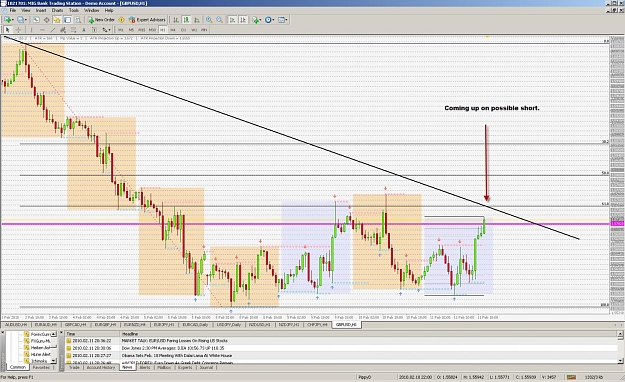Select the arrow Cursor tool
625x382 pixels.
tap(7, 30)
